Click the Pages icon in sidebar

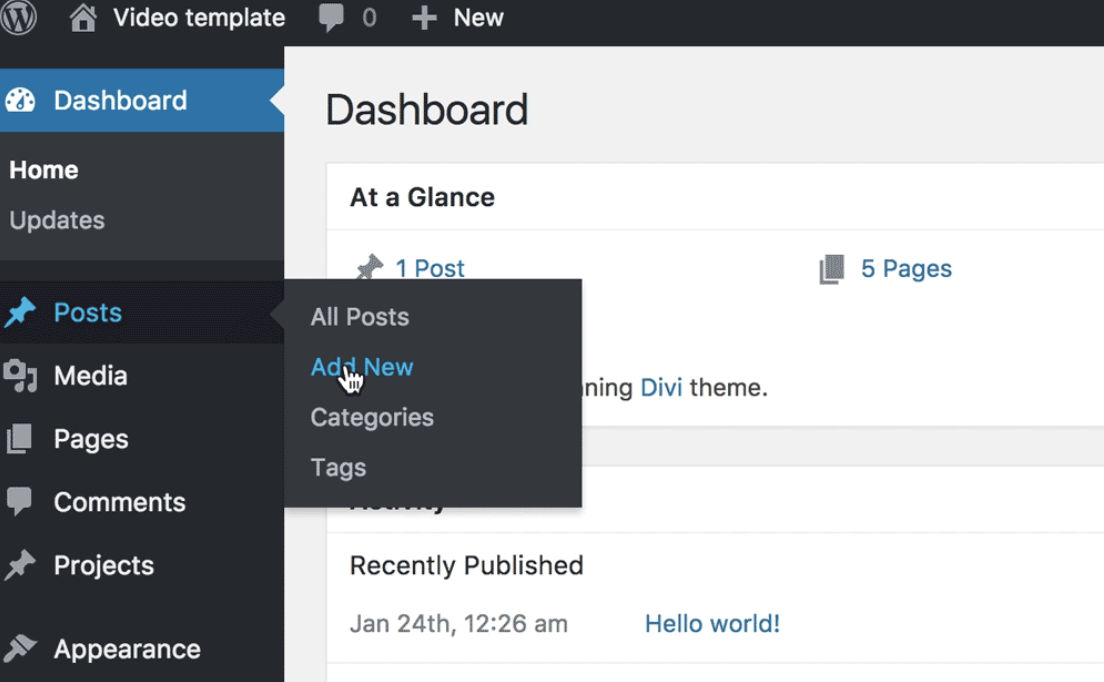click(x=20, y=439)
